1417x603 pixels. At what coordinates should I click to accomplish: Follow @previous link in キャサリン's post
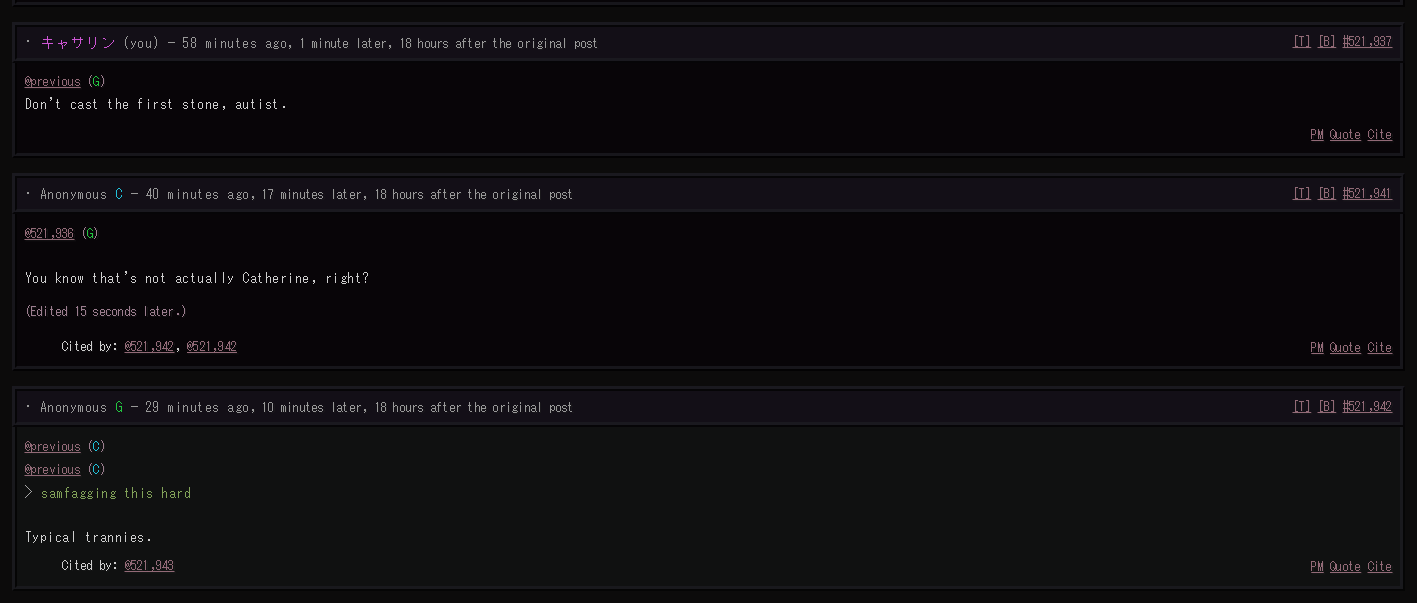(52, 82)
